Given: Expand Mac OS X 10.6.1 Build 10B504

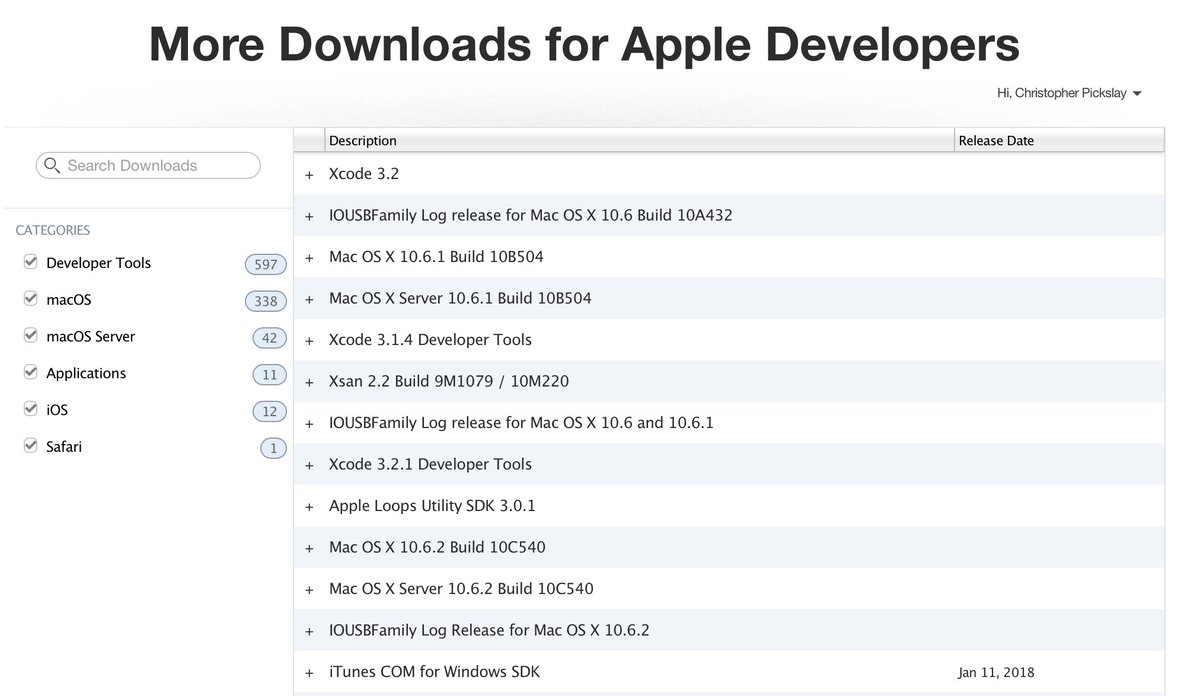Looking at the screenshot, I should [x=309, y=258].
